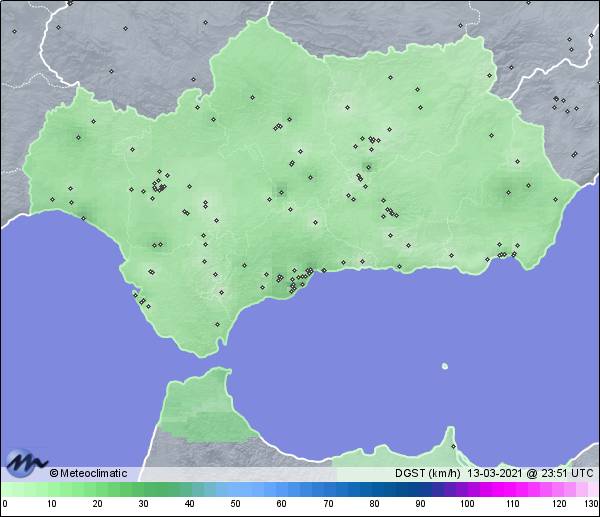Click the date 13-03-2021
The height and width of the screenshot is (517, 600).
[494, 473]
